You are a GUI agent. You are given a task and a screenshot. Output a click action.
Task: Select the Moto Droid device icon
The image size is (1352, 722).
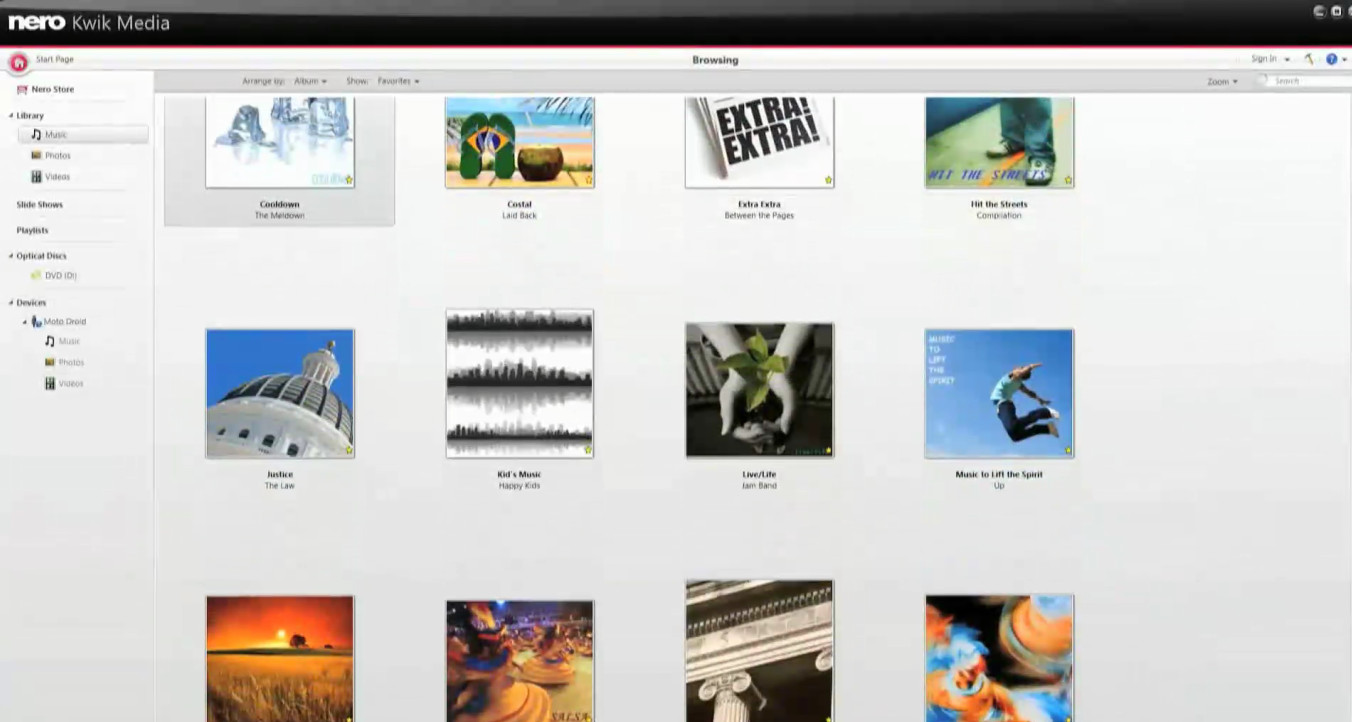pos(36,322)
